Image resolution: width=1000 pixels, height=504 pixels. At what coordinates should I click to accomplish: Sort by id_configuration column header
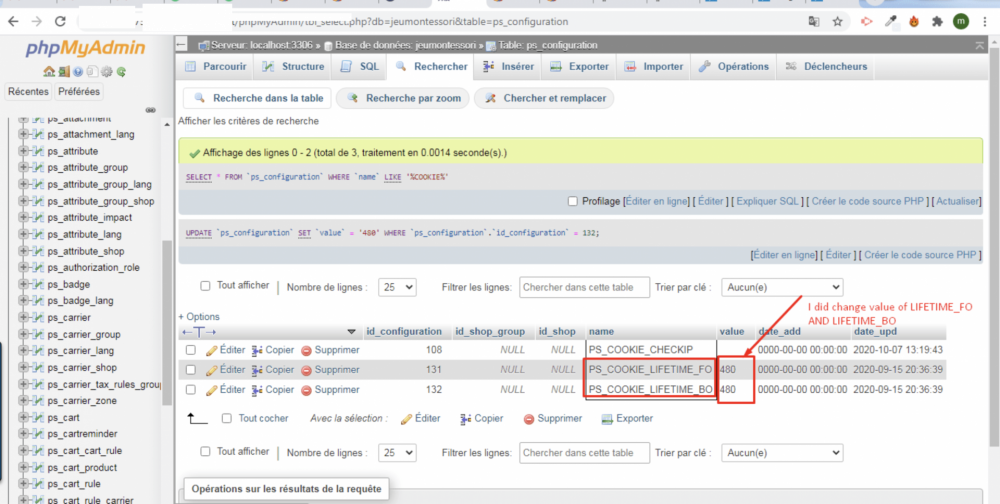404,332
